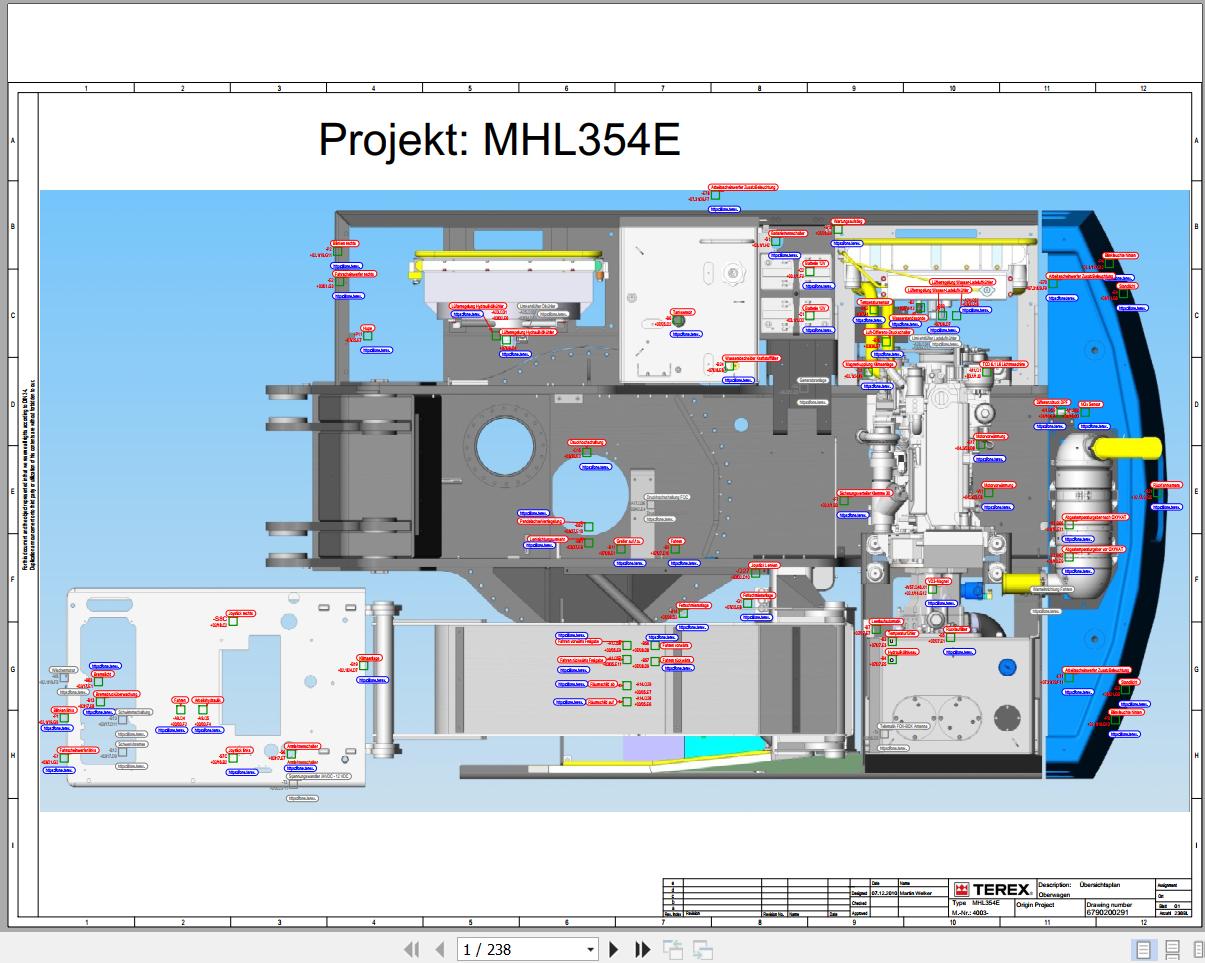The image size is (1205, 963).
Task: Select the Klimaanlage red label
Action: pyautogui.click(x=369, y=658)
